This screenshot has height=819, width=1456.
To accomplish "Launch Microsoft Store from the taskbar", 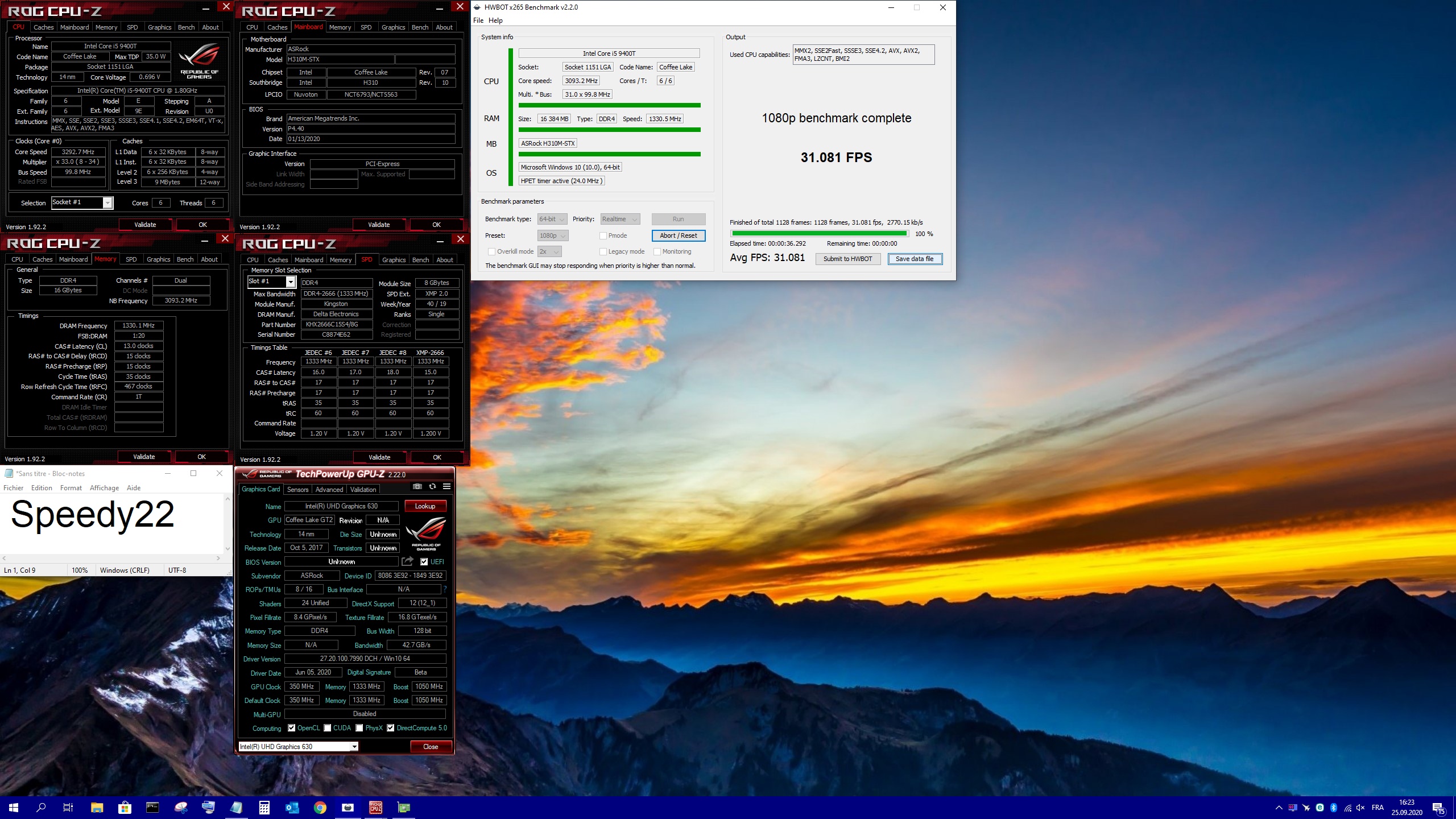I will 125,808.
